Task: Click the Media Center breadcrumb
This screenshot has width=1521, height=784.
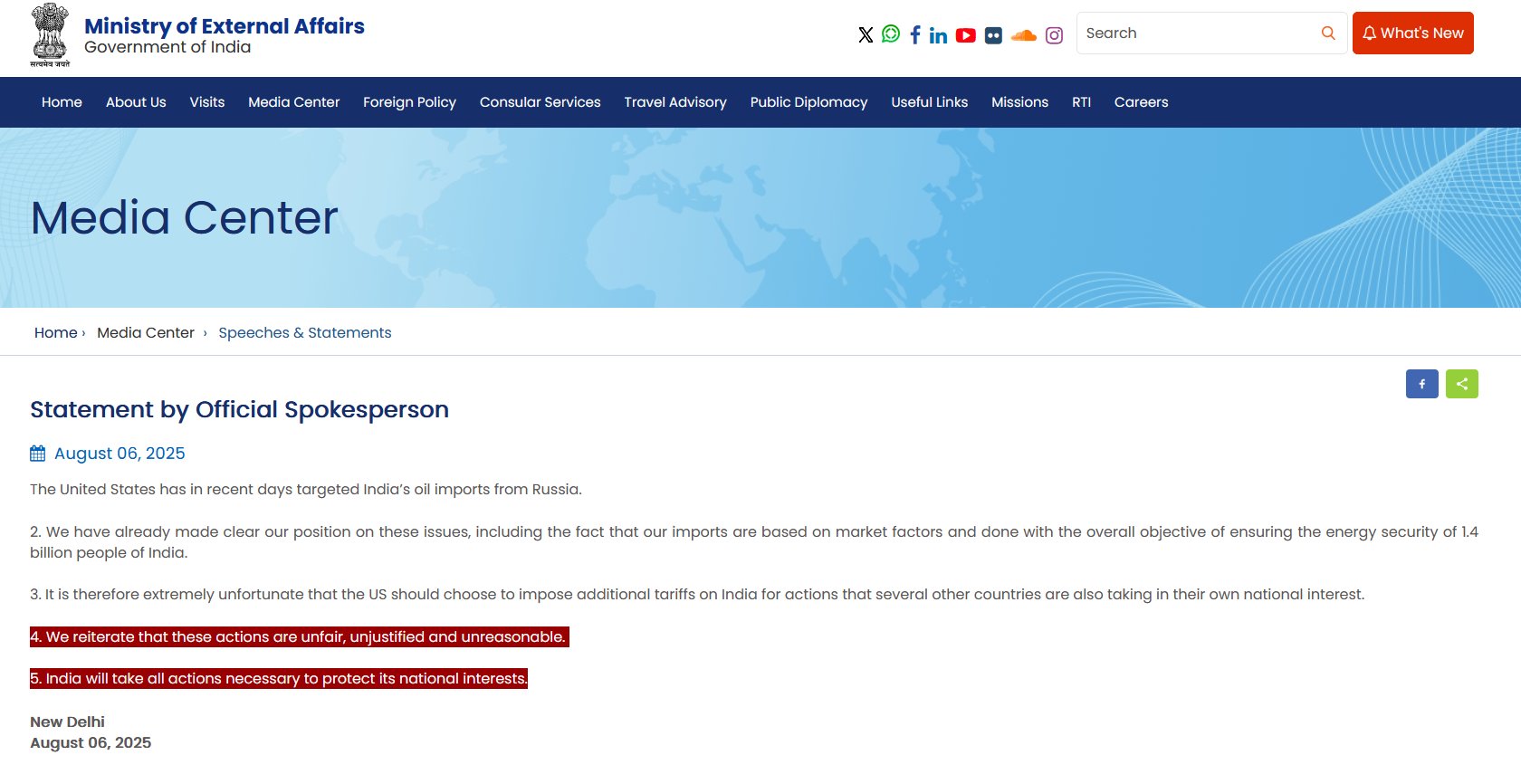Action: tap(146, 333)
